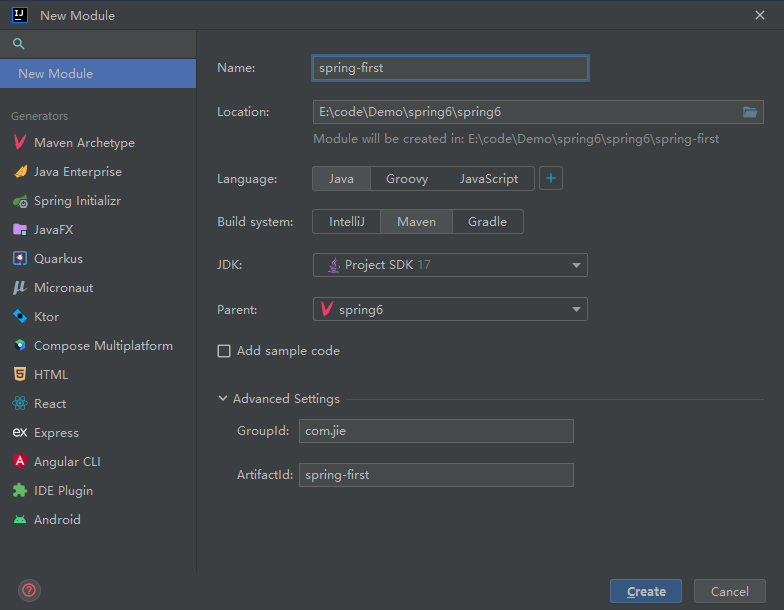Click the HTML5 shield icon

coord(20,374)
